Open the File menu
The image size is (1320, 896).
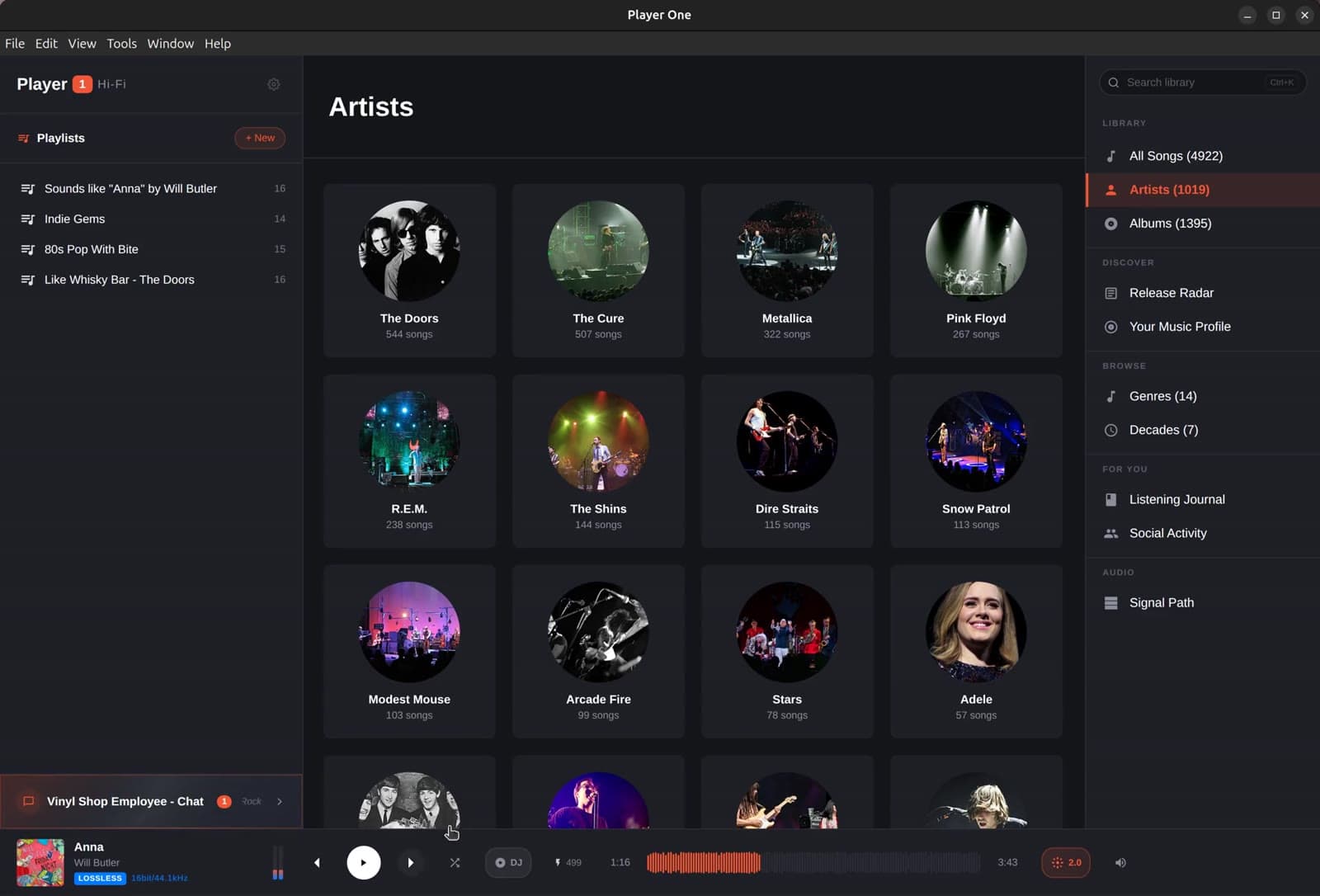click(x=15, y=44)
